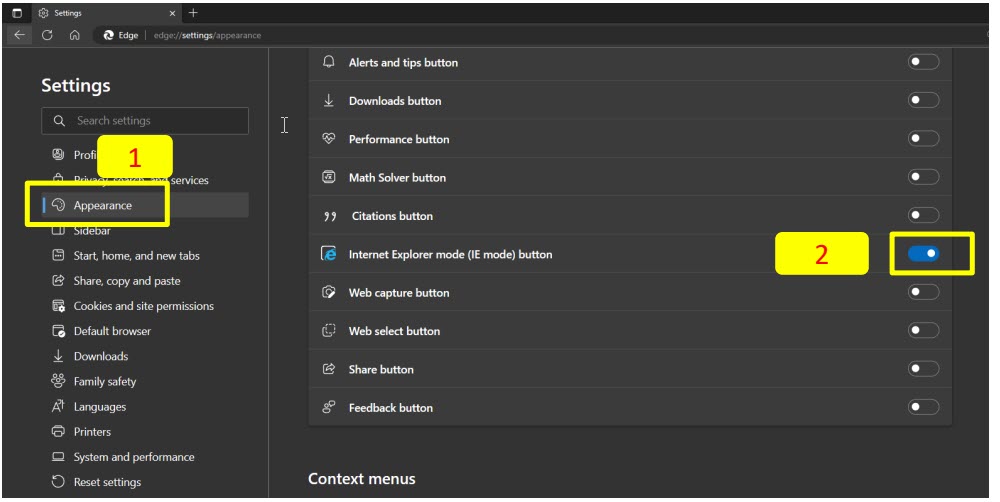Turn on the Performance button toggle
Viewport: 1000px width, 502px height.
pos(923,139)
